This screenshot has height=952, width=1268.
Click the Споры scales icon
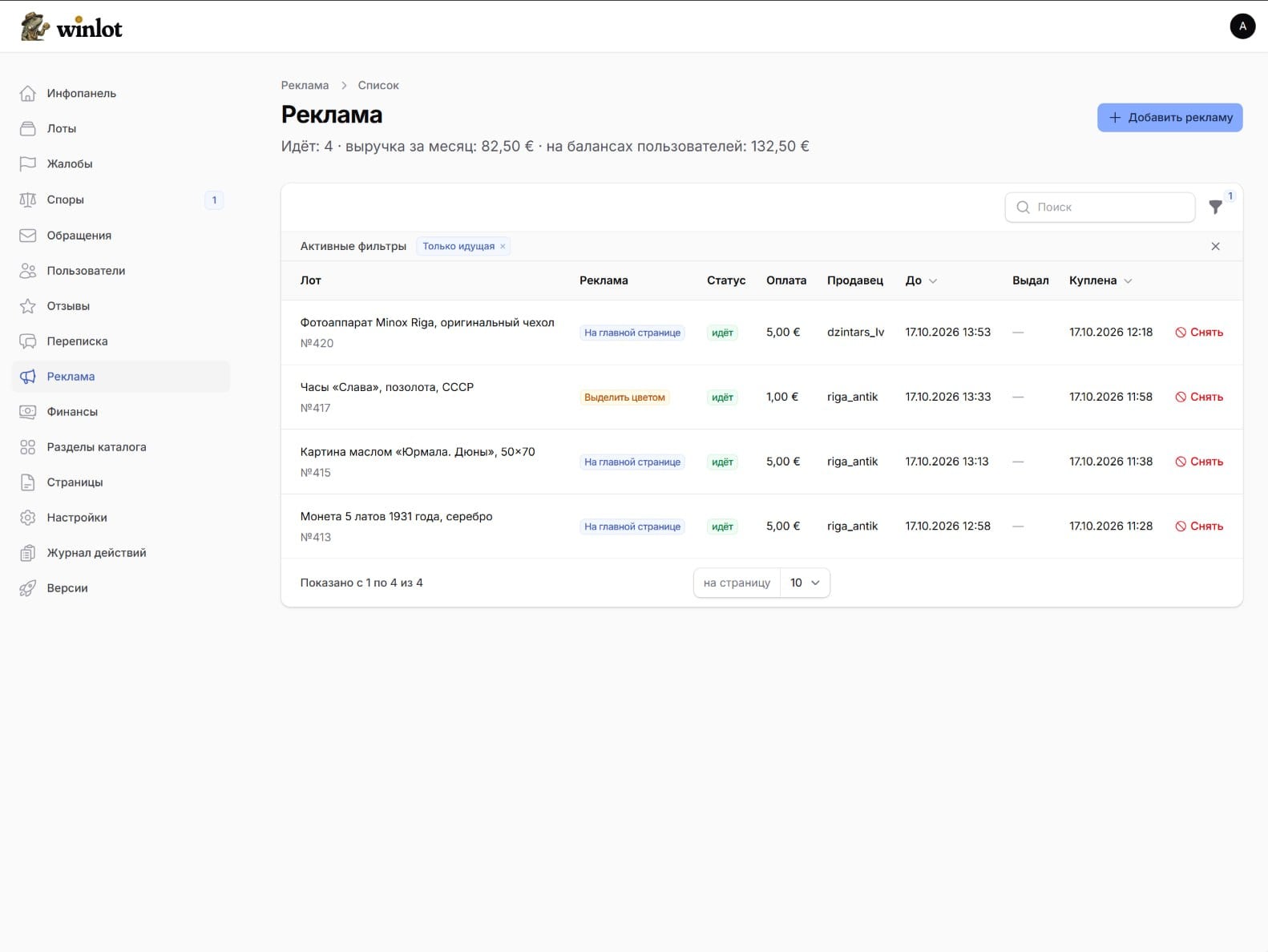(27, 200)
